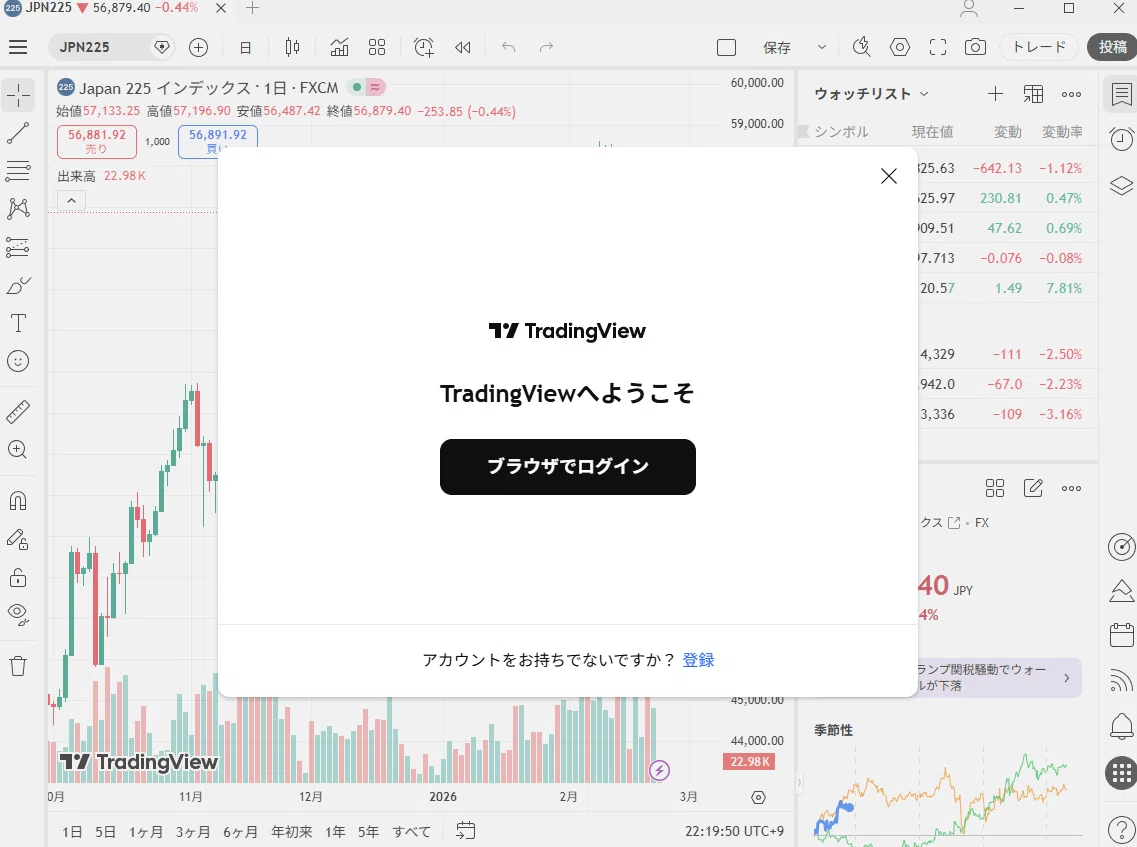Collapse the indicator legend chevron

(71, 201)
